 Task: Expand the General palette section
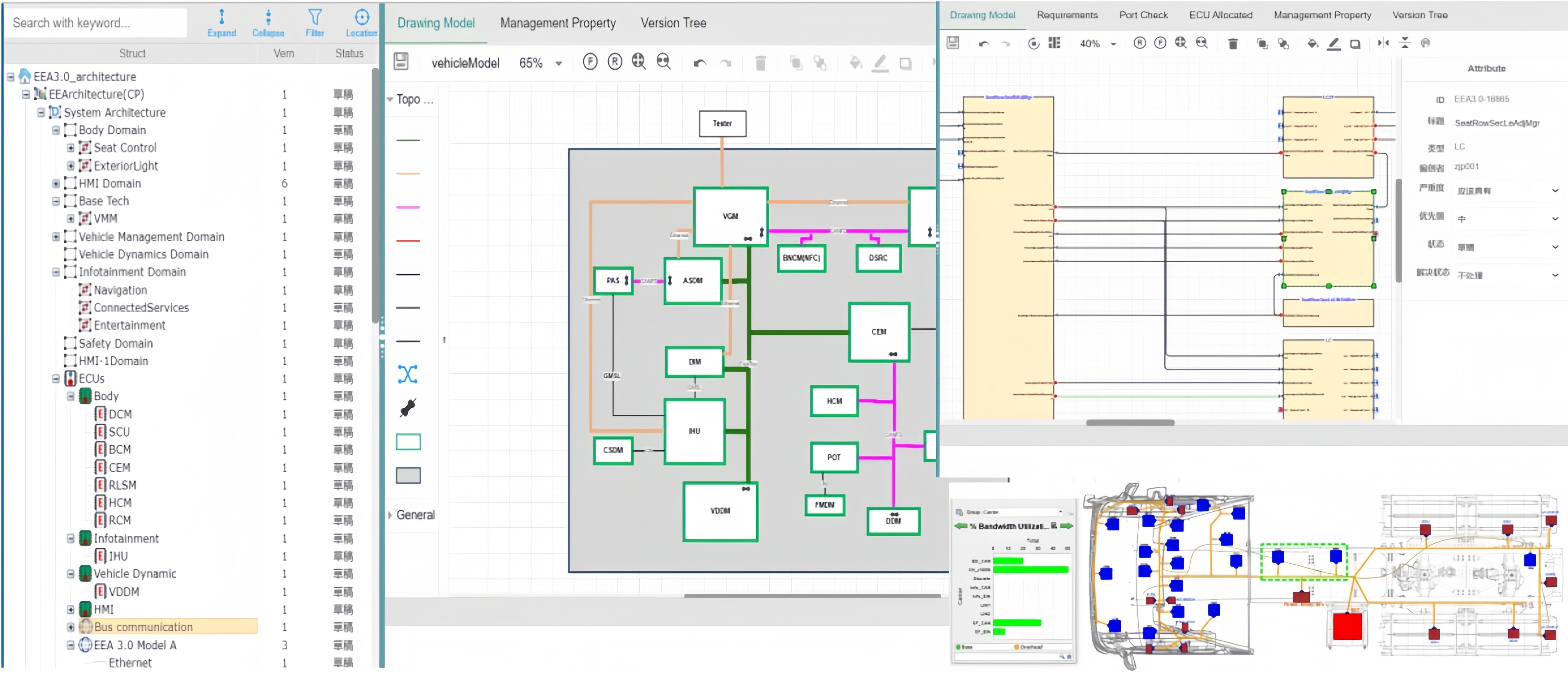pos(390,515)
